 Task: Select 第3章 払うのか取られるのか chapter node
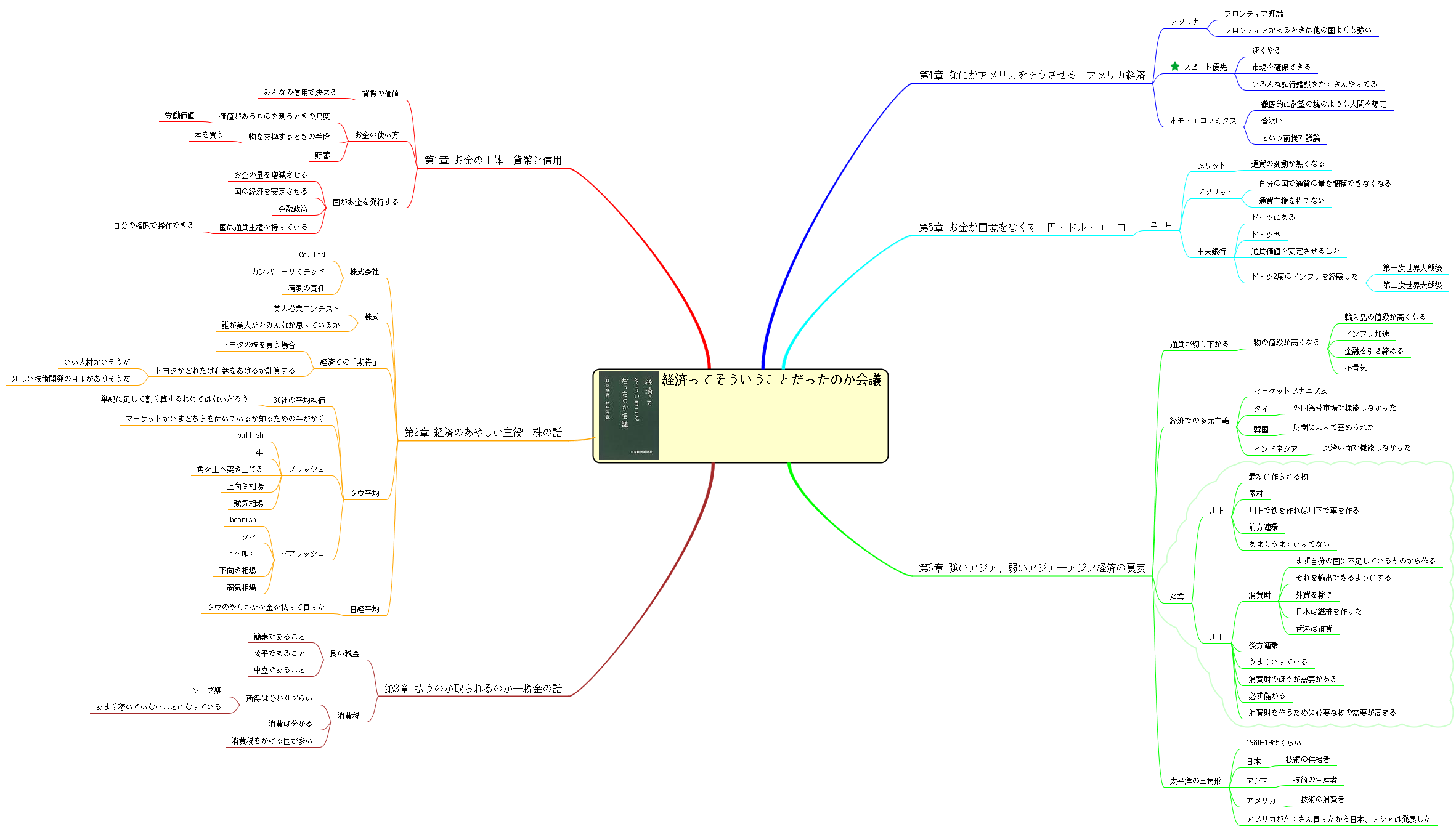pyautogui.click(x=473, y=689)
